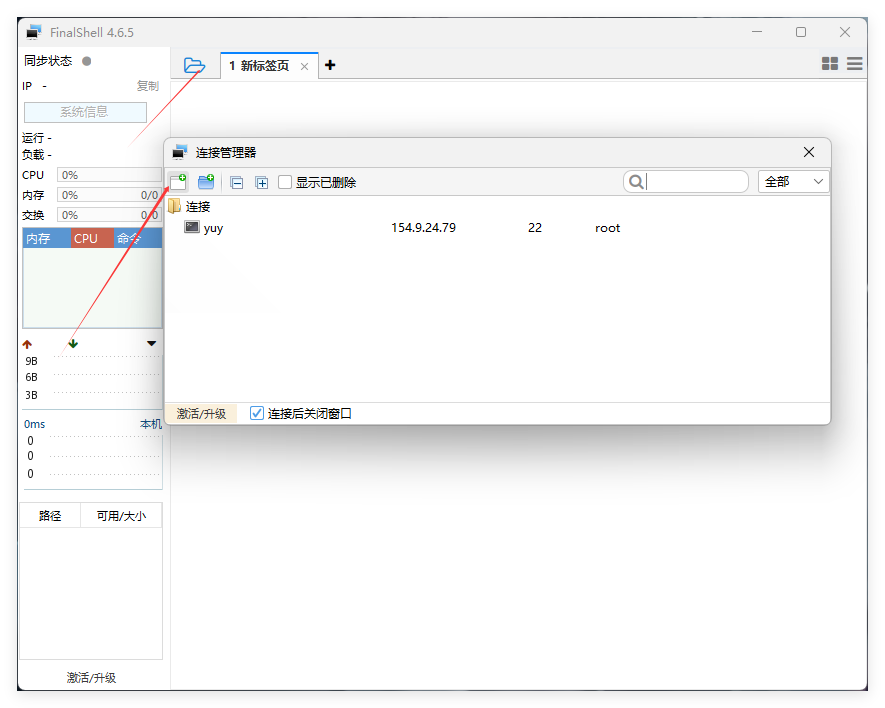Select the yuy connection entry
The height and width of the screenshot is (708, 885).
pos(213,228)
